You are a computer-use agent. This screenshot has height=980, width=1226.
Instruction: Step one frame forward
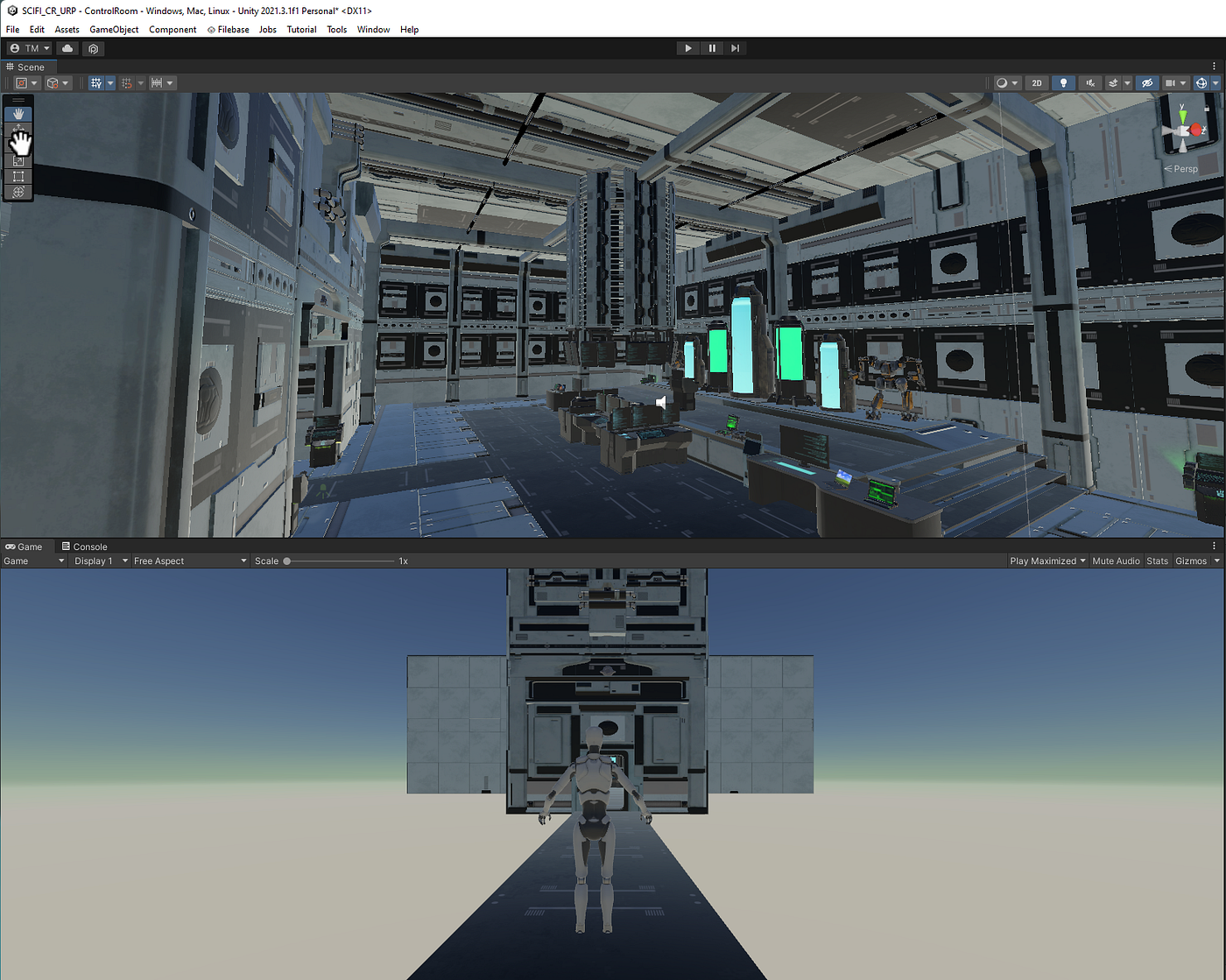[x=736, y=48]
